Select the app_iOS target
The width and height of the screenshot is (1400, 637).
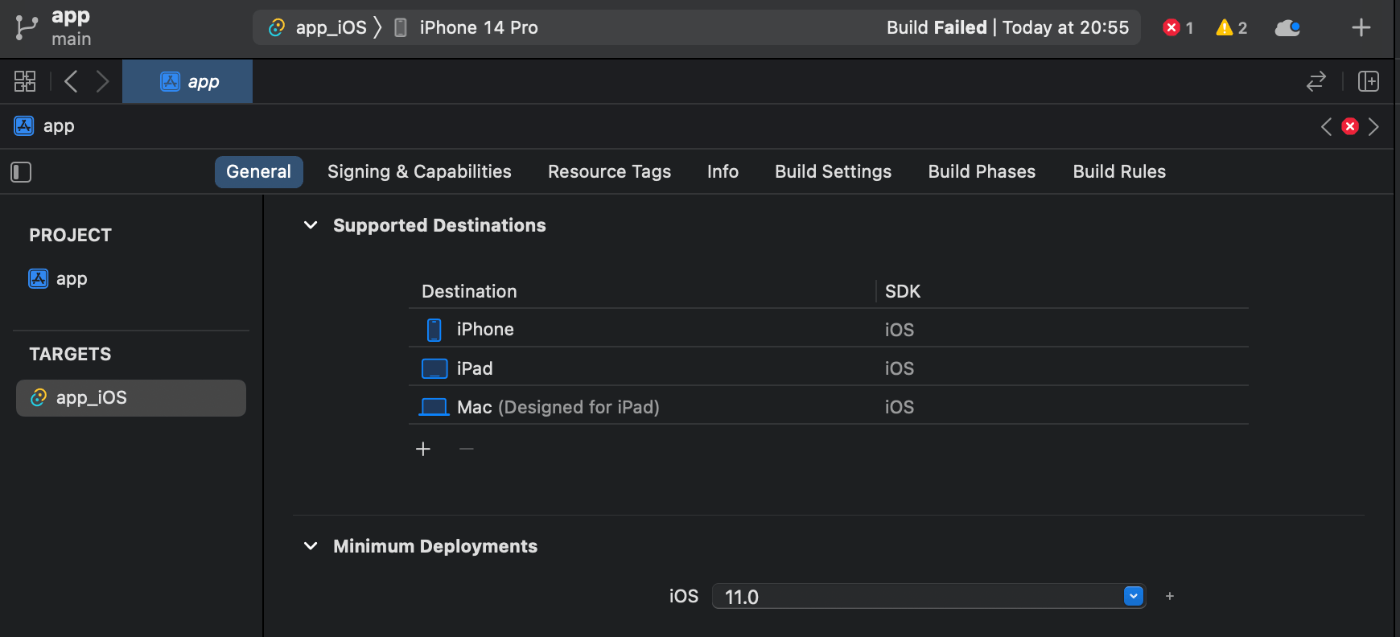(x=131, y=398)
